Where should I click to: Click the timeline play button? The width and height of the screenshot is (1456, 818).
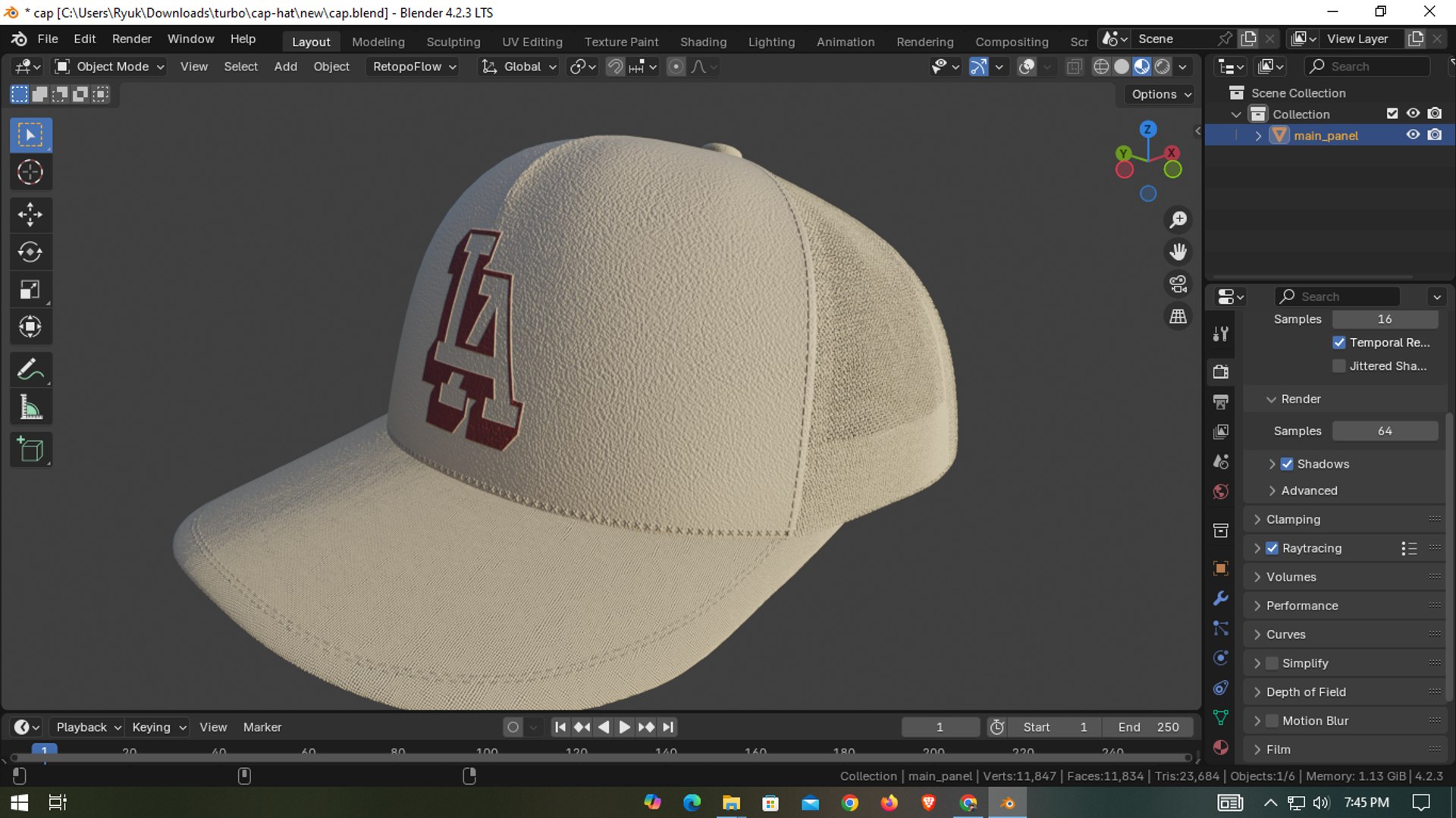click(624, 727)
